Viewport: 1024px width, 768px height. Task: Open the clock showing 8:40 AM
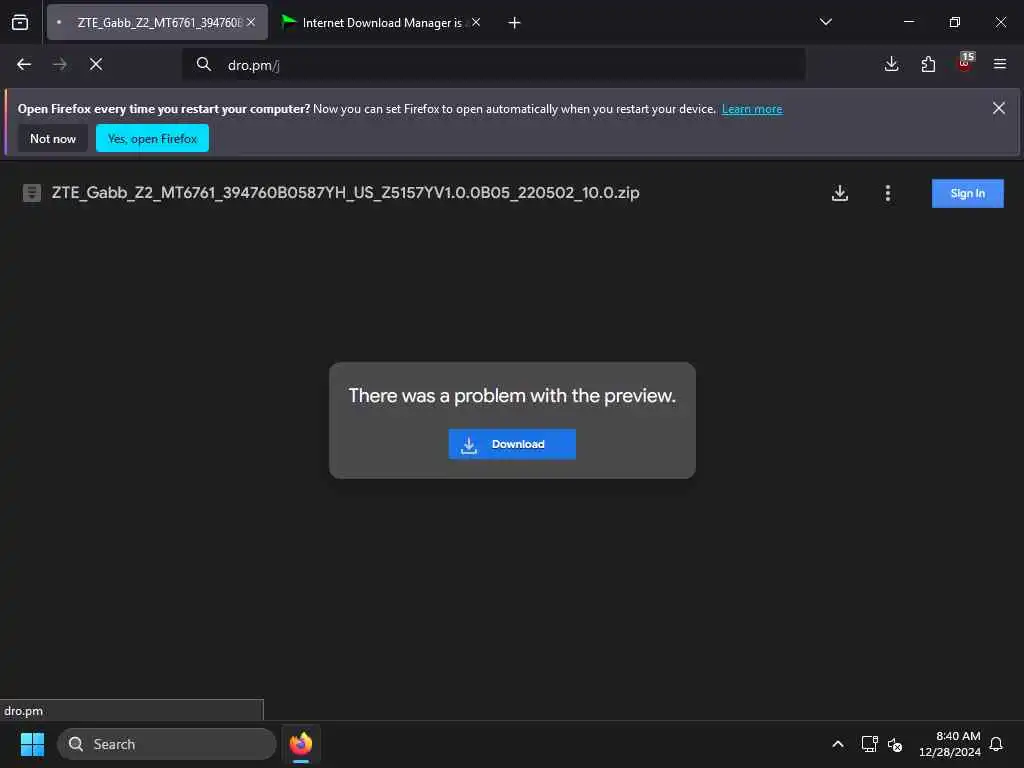[x=949, y=744]
